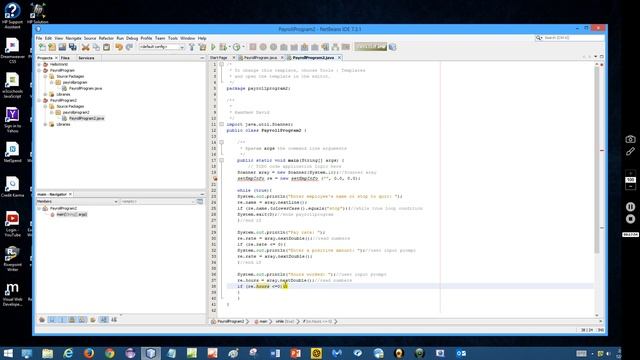Click the screen recorder stop button
This screenshot has width=640, height=360.
tap(630, 219)
